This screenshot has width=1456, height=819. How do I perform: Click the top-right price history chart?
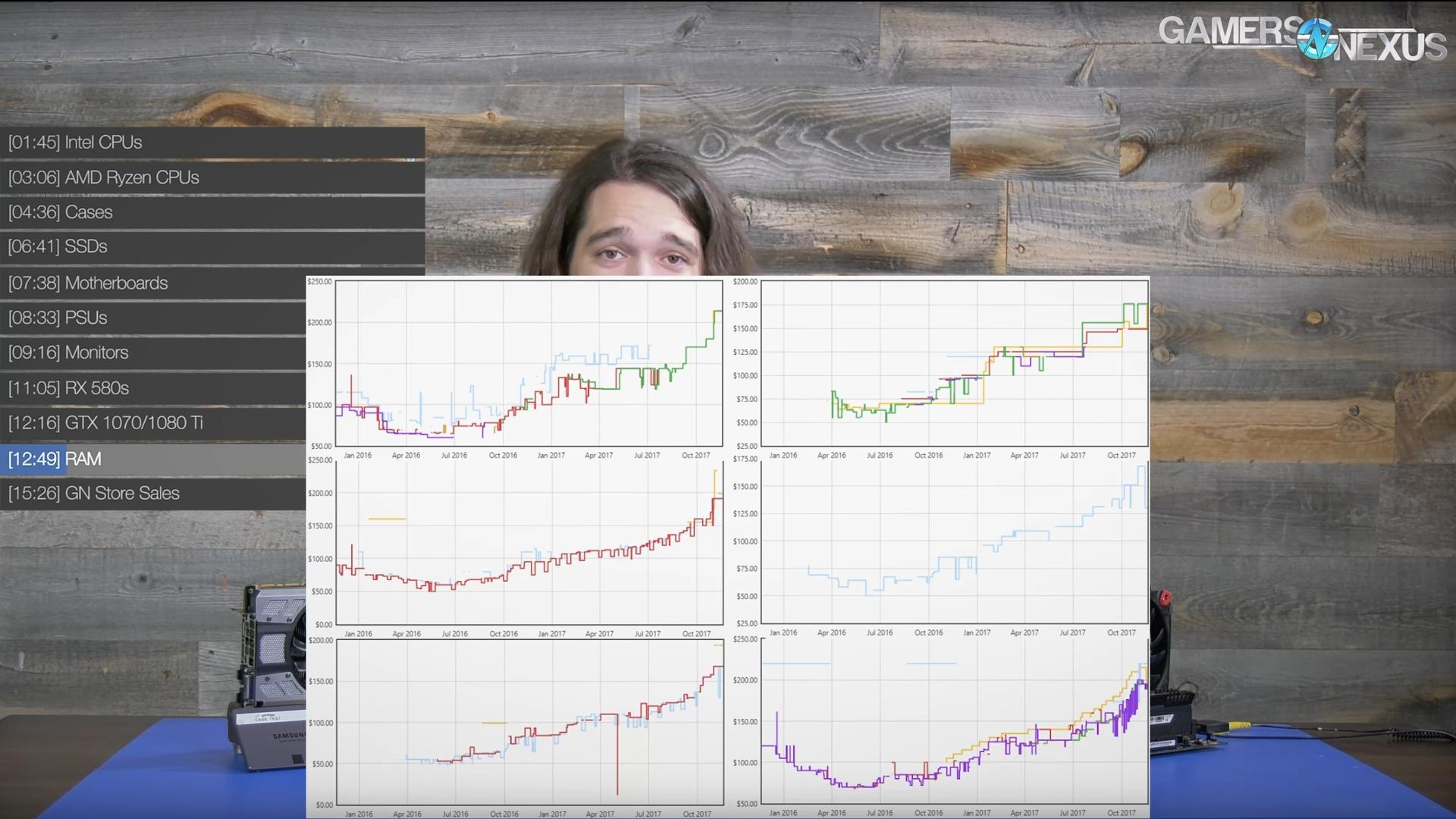pyautogui.click(x=954, y=363)
